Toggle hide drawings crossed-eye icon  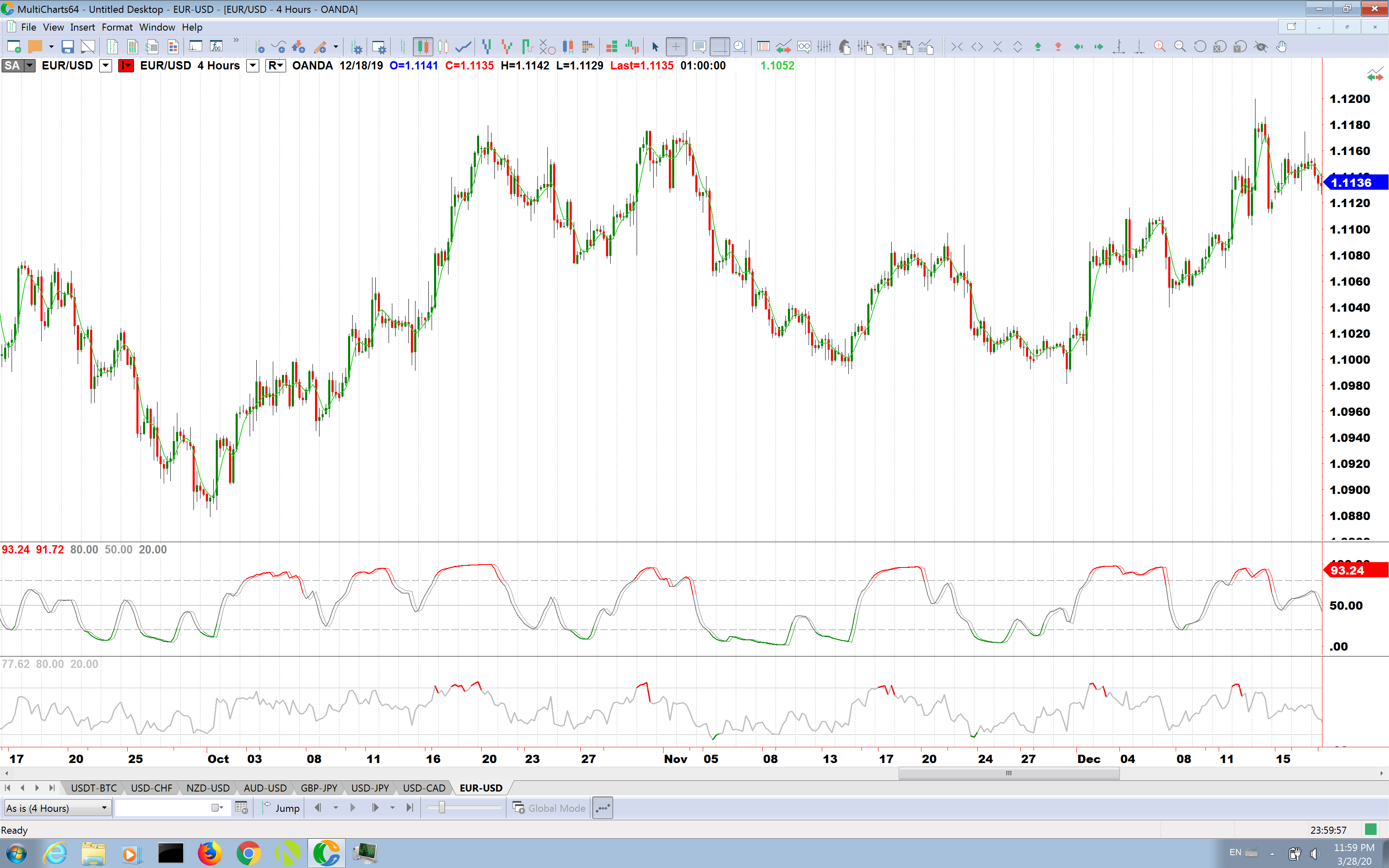[1261, 47]
